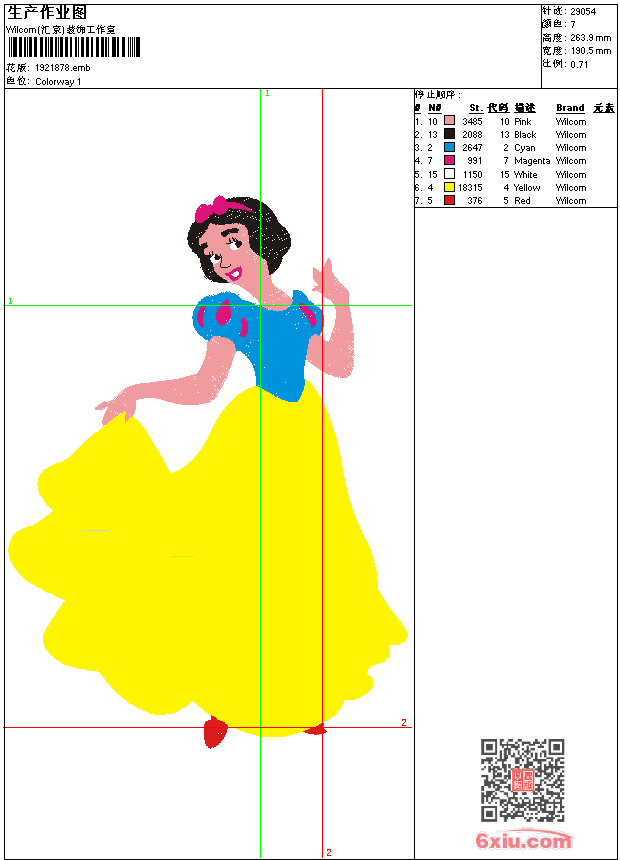This screenshot has height=860, width=620.
Task: Click the stitch count value '29054'
Action: [x=583, y=12]
